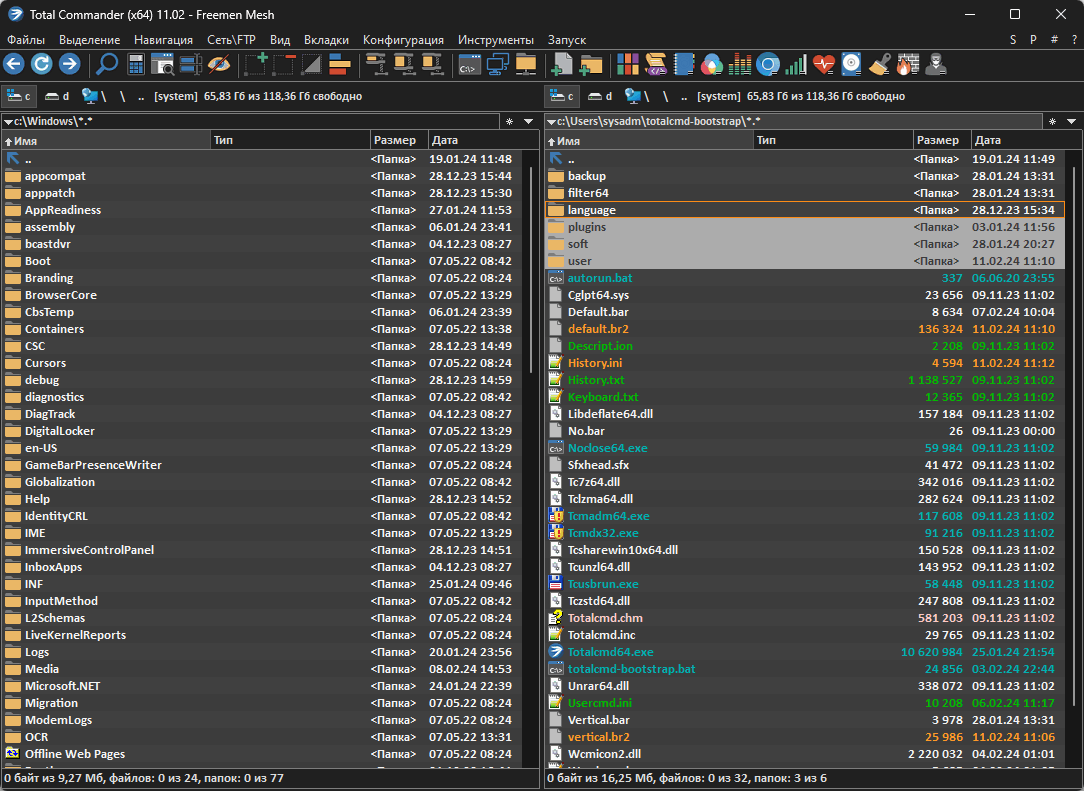Click the blue Back arrow toolbar icon
This screenshot has height=791, width=1084.
14,65
